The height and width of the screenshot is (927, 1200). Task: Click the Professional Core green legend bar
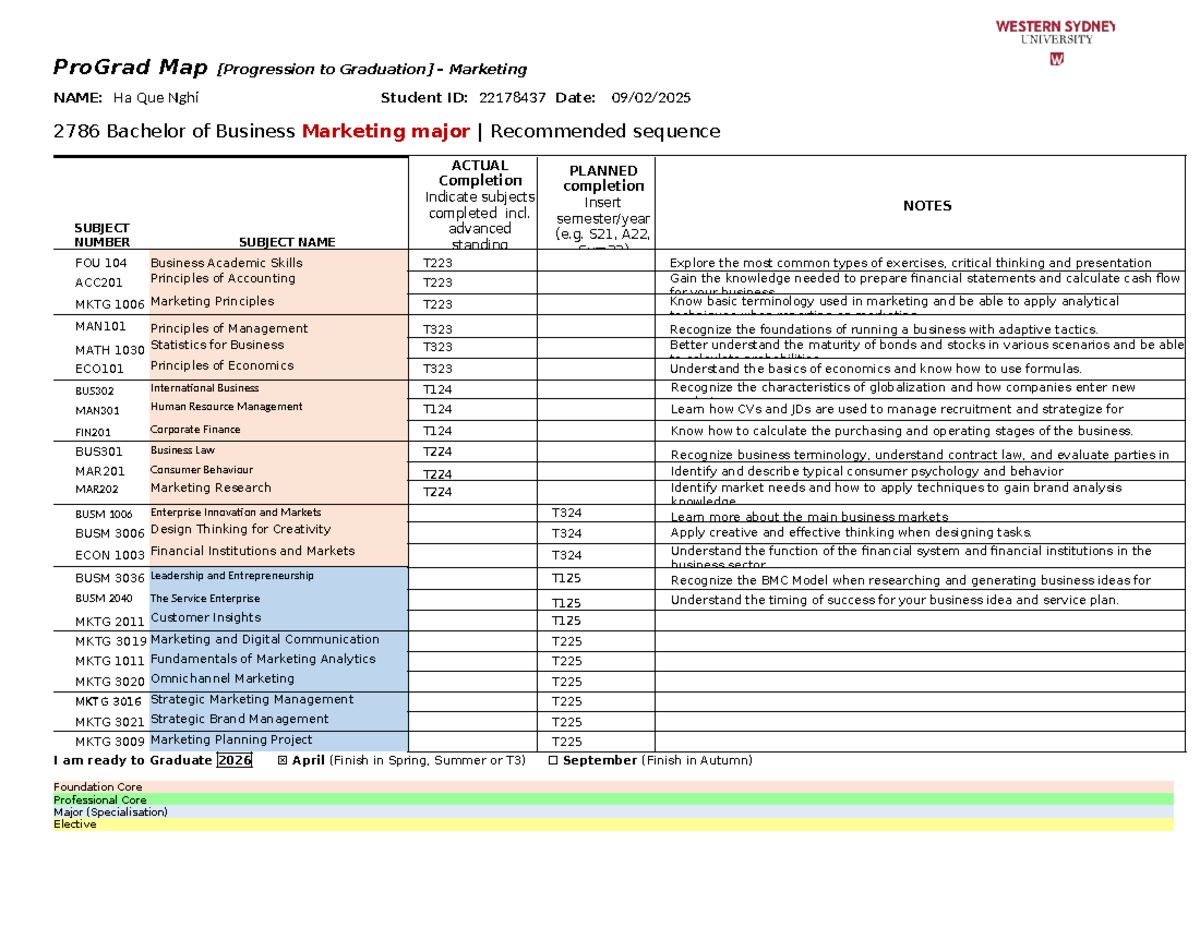click(400, 800)
